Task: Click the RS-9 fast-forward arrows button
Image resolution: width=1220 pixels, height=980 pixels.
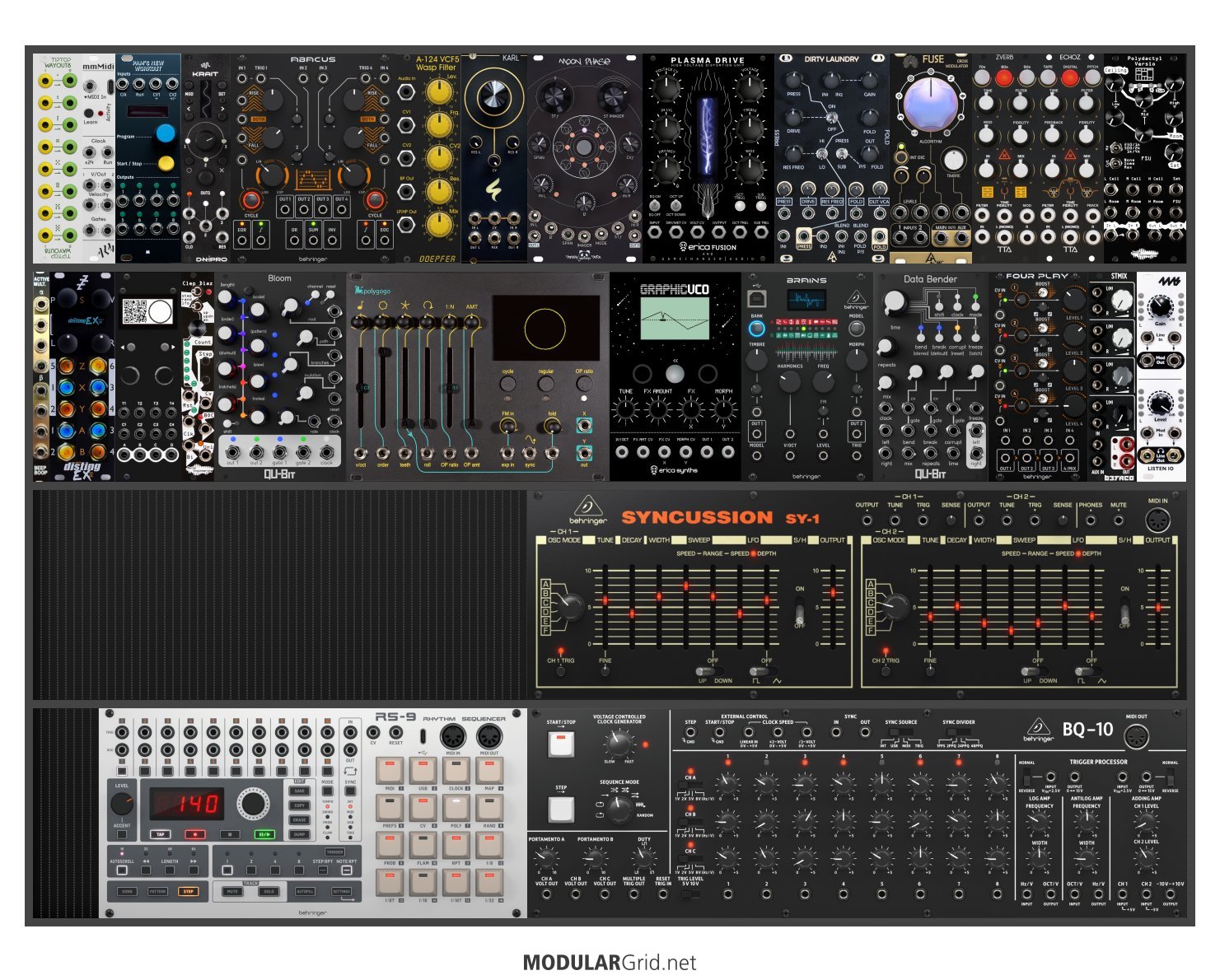Action: coord(193,870)
